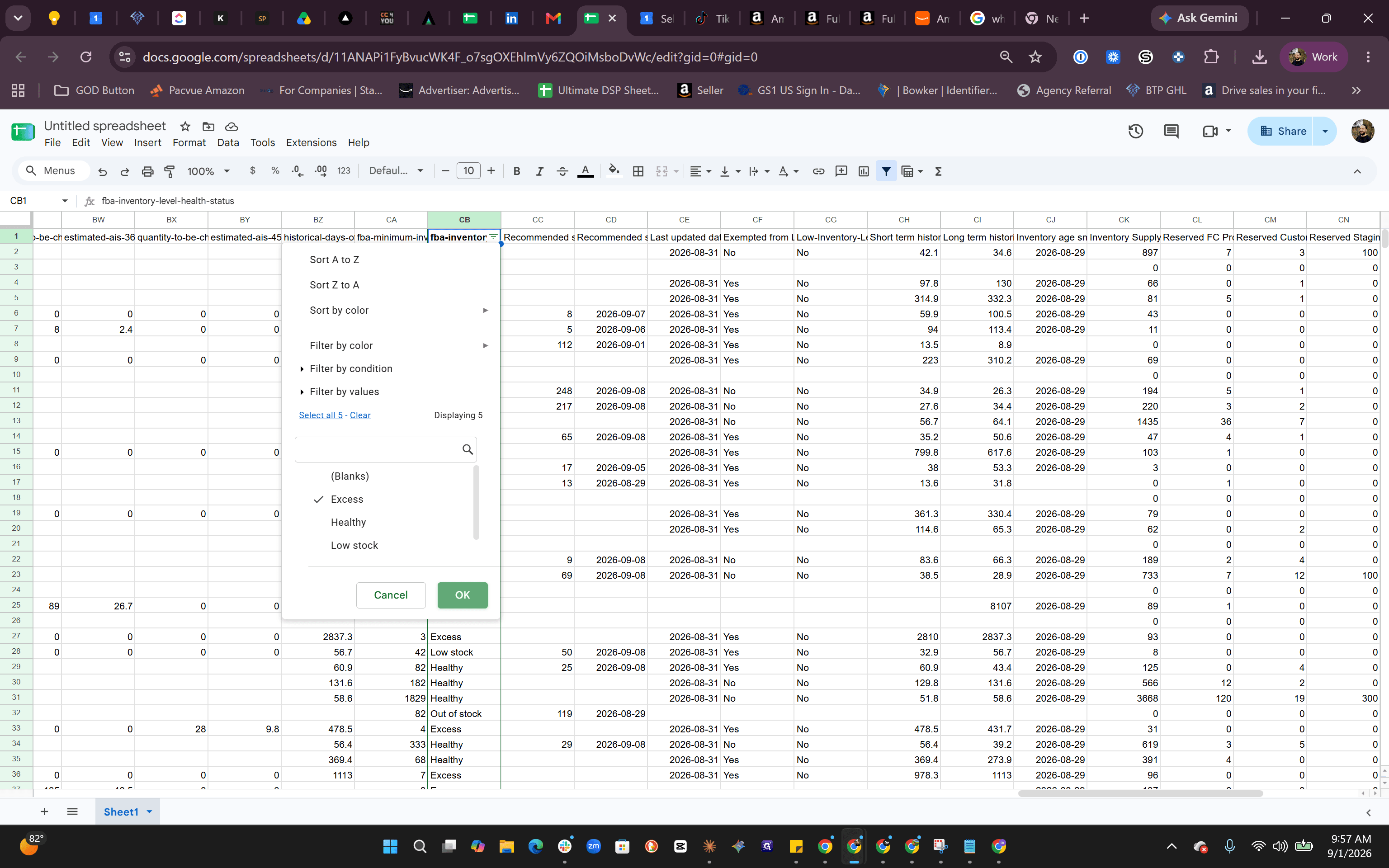
Task: Click the OK button in filter panel
Action: pyautogui.click(x=463, y=595)
